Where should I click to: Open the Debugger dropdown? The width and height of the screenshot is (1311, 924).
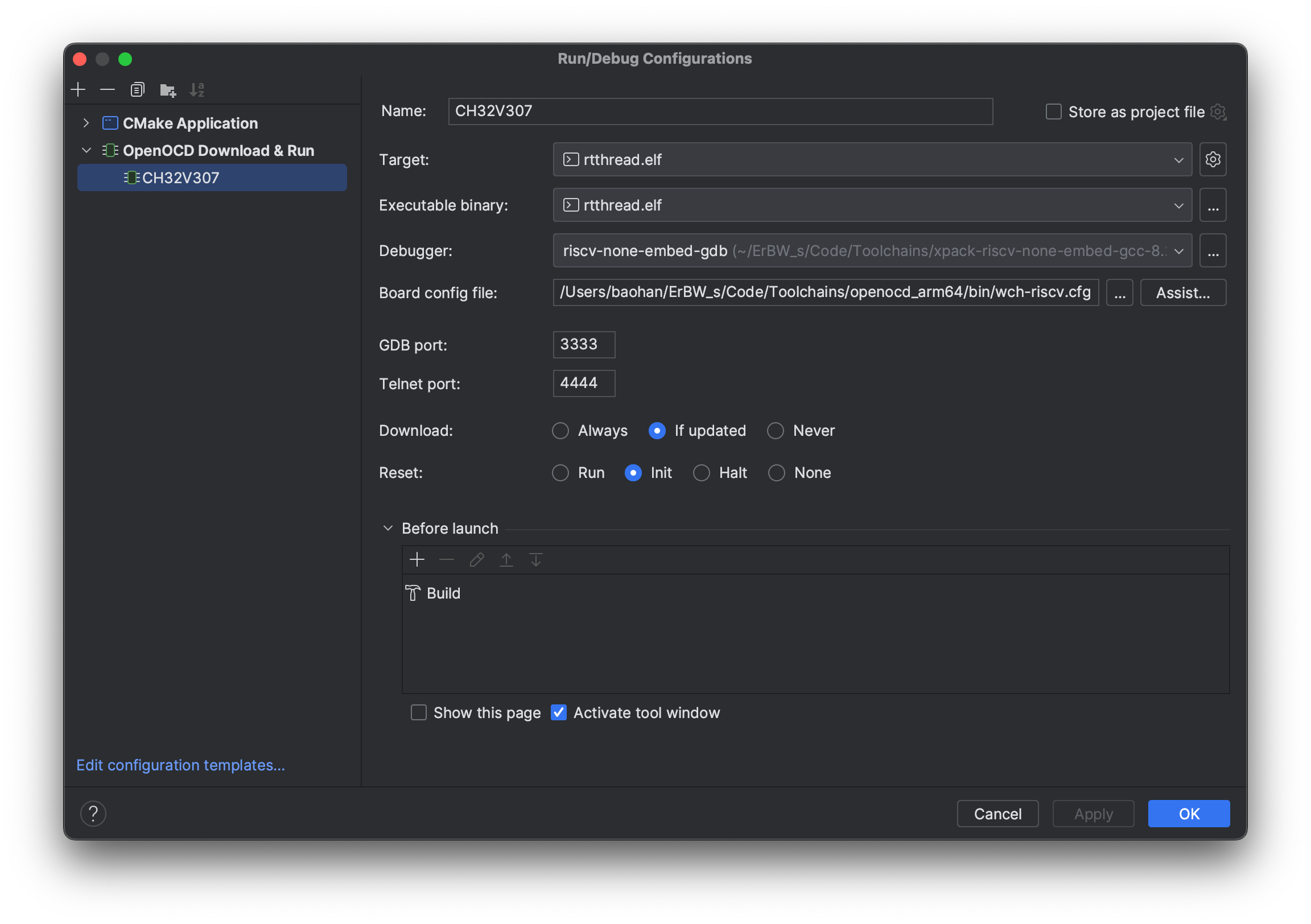(872, 251)
